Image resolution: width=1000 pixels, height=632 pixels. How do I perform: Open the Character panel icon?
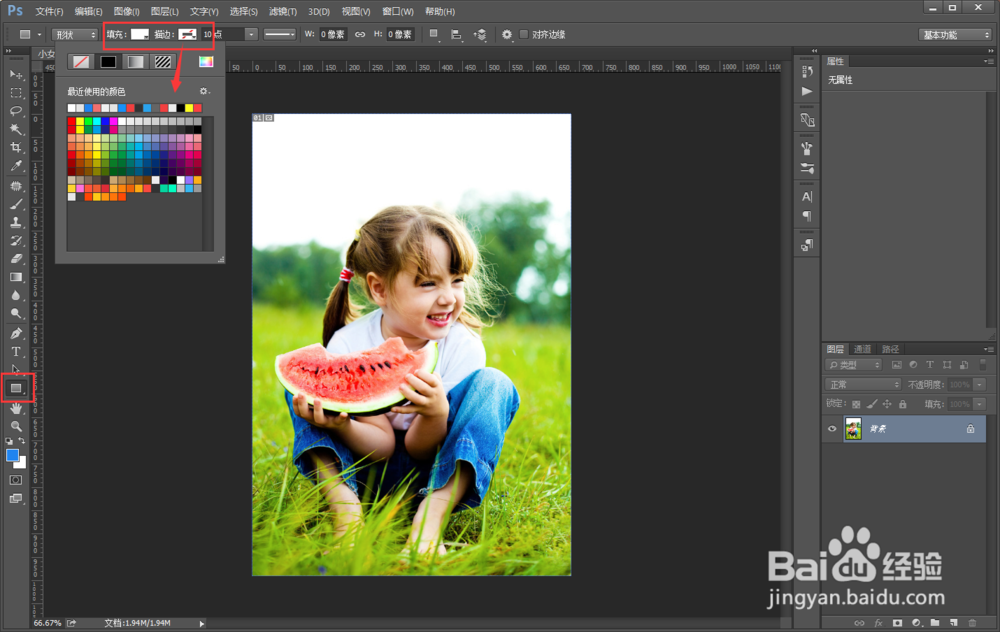tap(807, 196)
